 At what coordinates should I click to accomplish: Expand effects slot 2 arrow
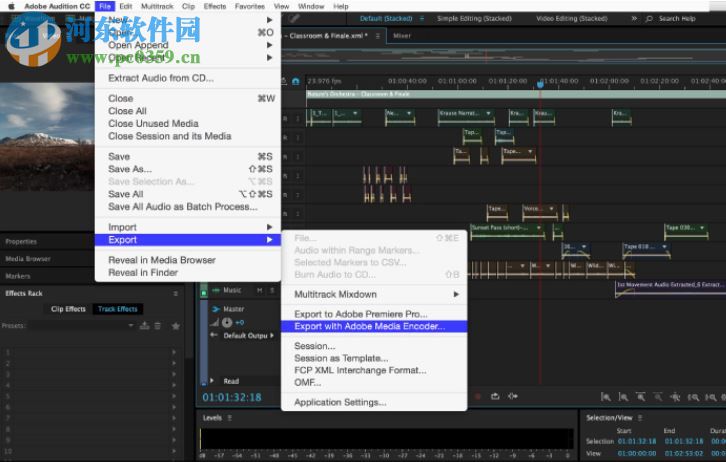point(174,363)
